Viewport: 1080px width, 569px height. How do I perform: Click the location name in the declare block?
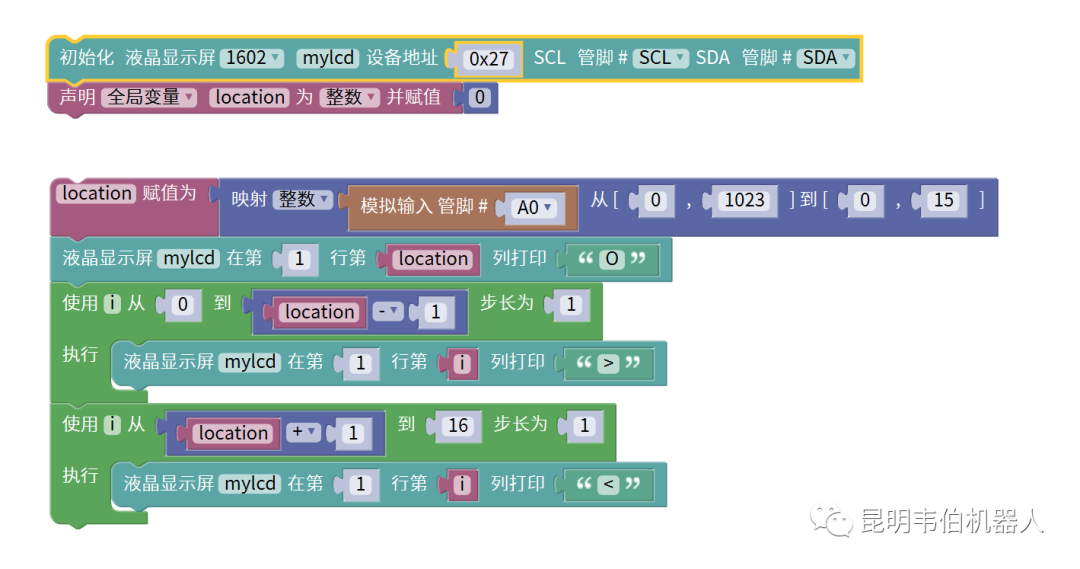click(249, 97)
